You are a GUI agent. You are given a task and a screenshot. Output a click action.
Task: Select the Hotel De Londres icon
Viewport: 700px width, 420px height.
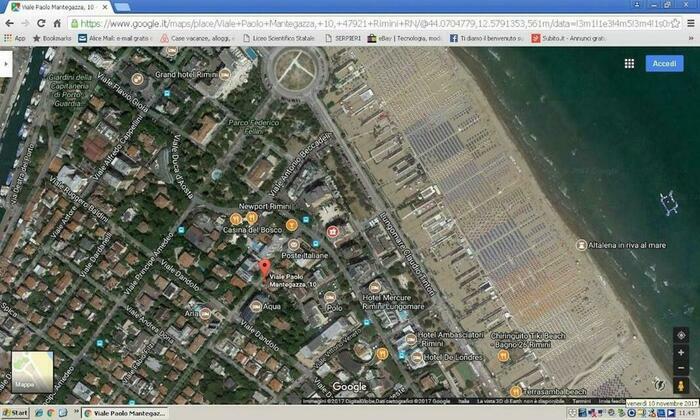(x=417, y=357)
